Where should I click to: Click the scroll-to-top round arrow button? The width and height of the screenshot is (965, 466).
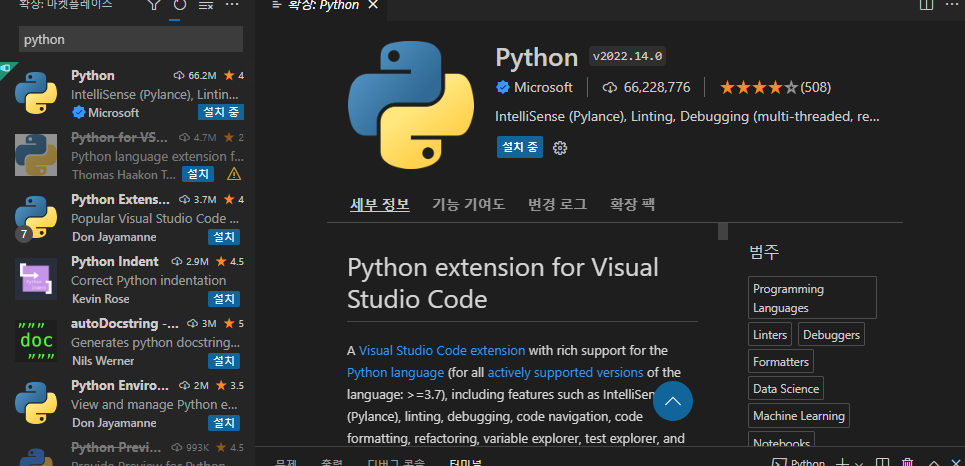tap(673, 401)
